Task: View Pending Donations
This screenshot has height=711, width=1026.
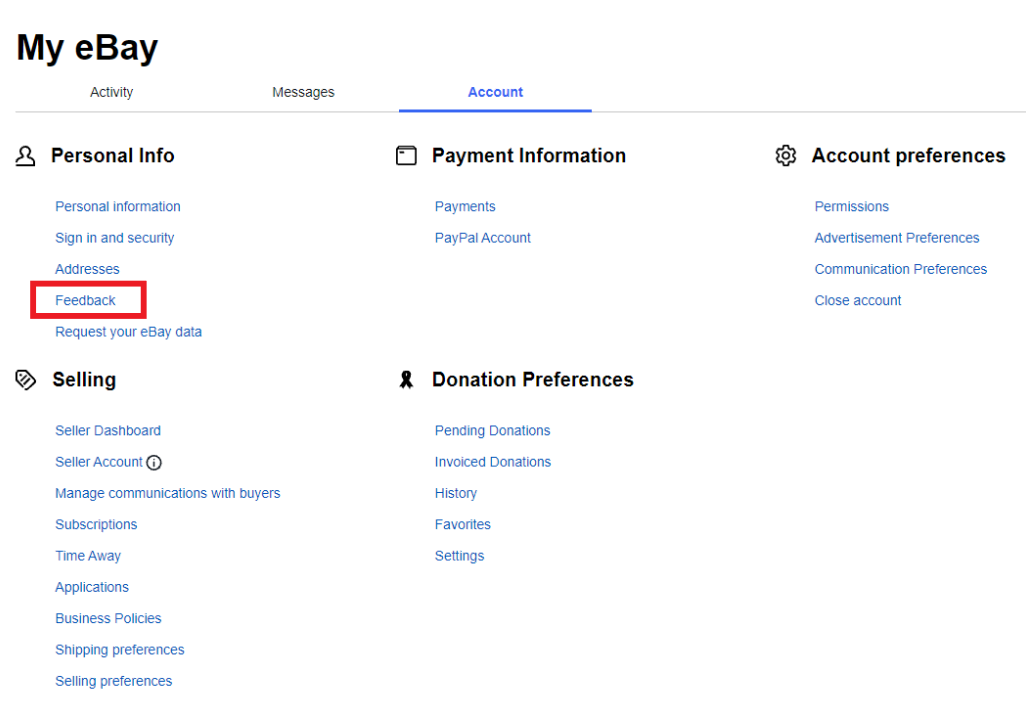Action: click(493, 431)
